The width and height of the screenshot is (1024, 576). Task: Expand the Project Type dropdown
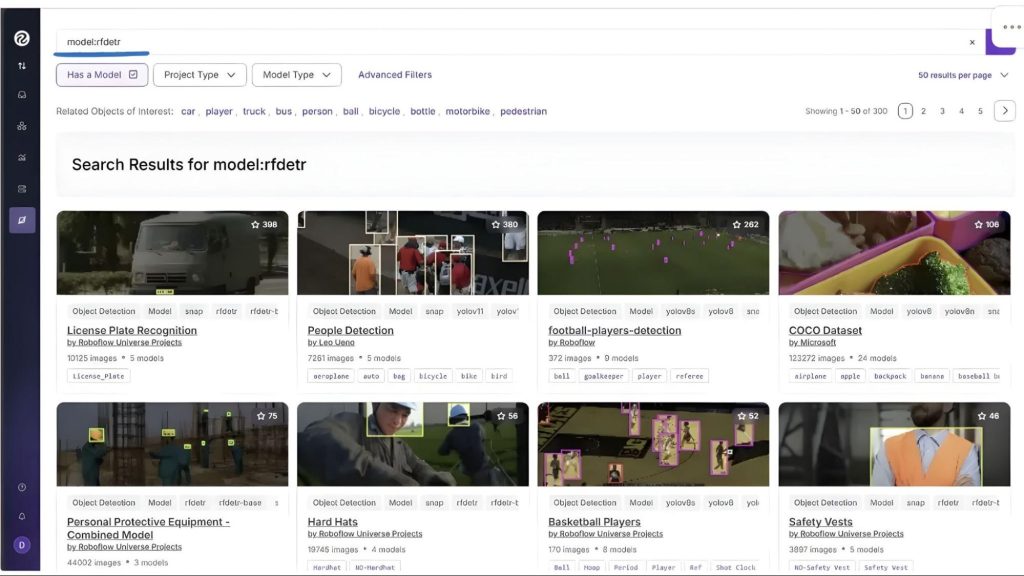point(200,75)
